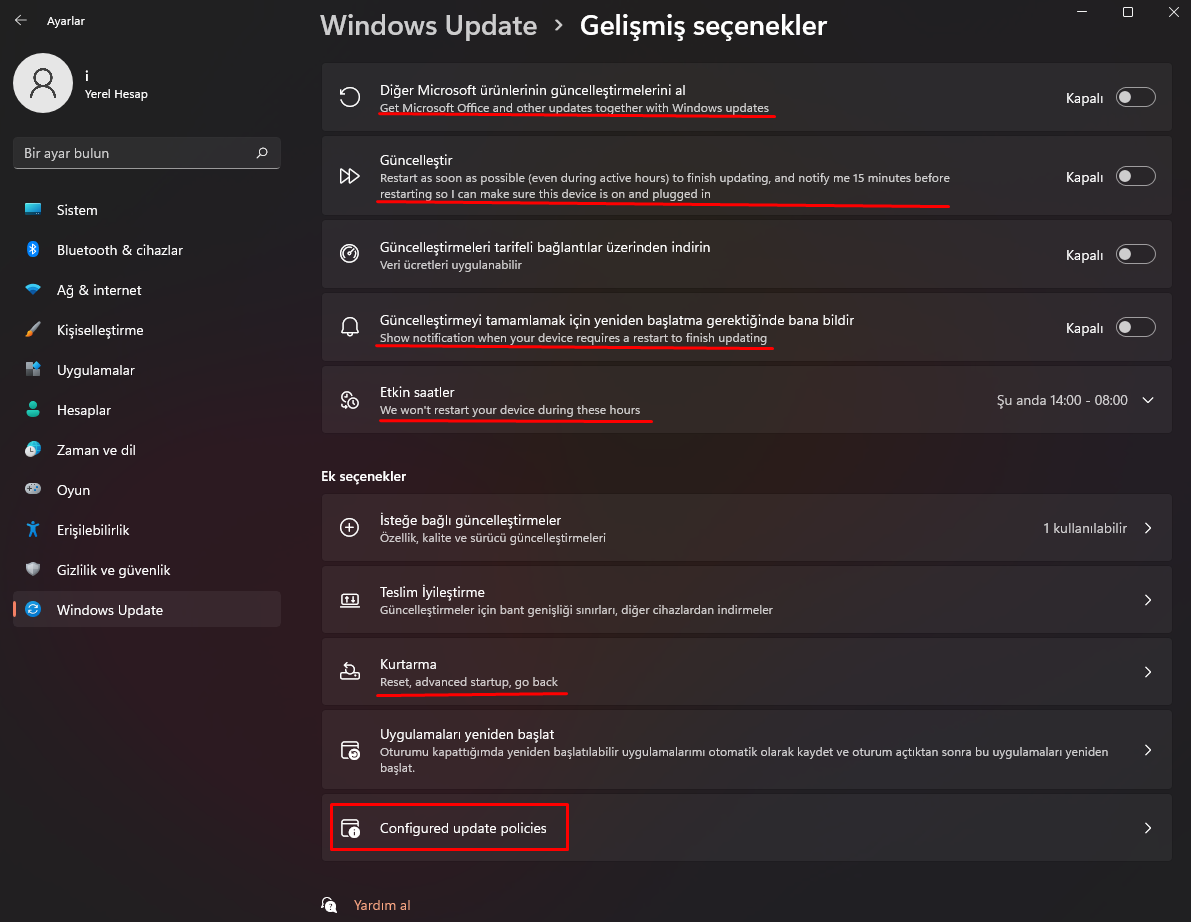This screenshot has height=922, width=1191.
Task: Click the Gizlilik ve güvenlik shield icon
Action: coord(33,570)
